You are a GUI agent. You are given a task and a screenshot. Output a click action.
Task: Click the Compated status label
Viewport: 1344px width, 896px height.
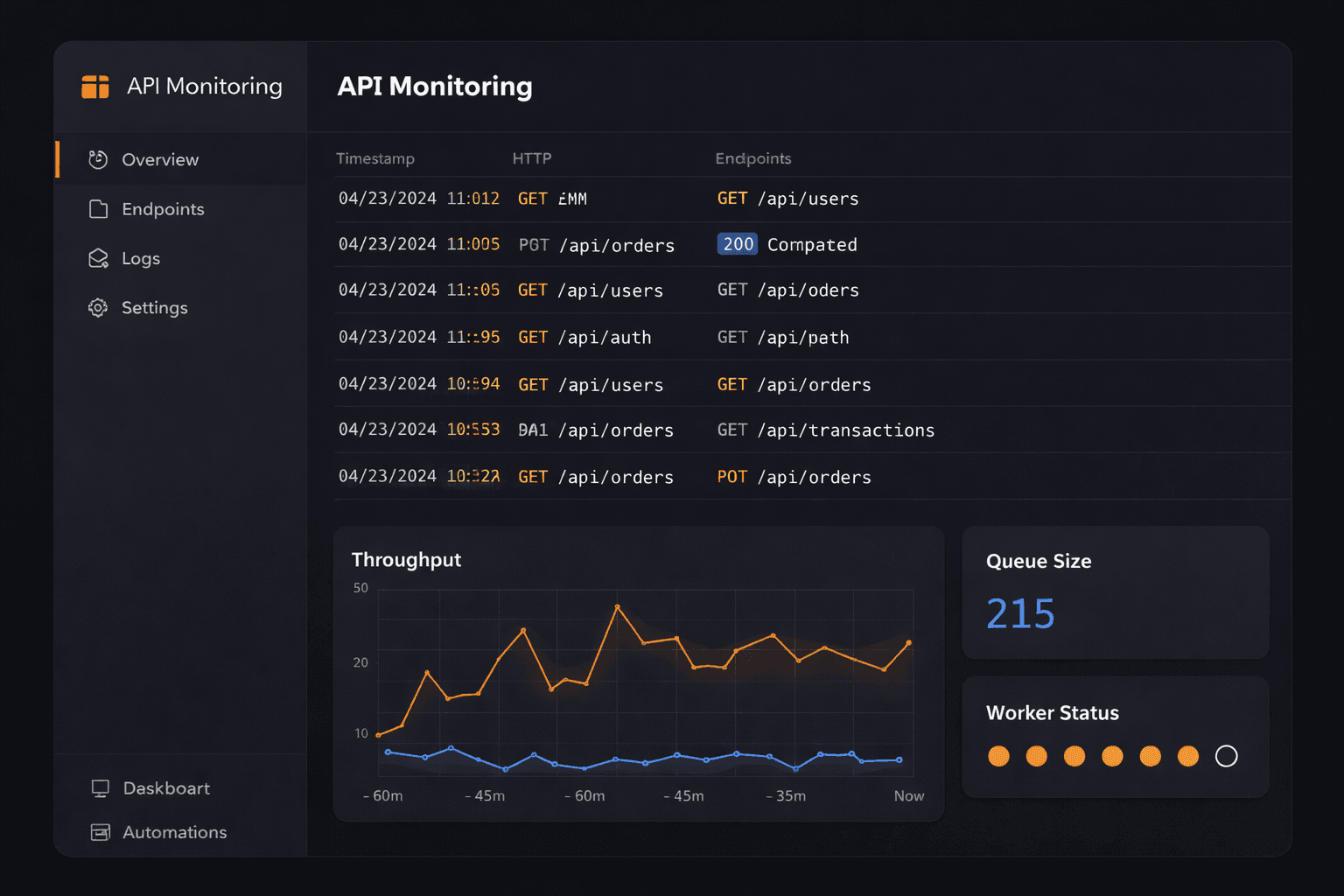(812, 244)
